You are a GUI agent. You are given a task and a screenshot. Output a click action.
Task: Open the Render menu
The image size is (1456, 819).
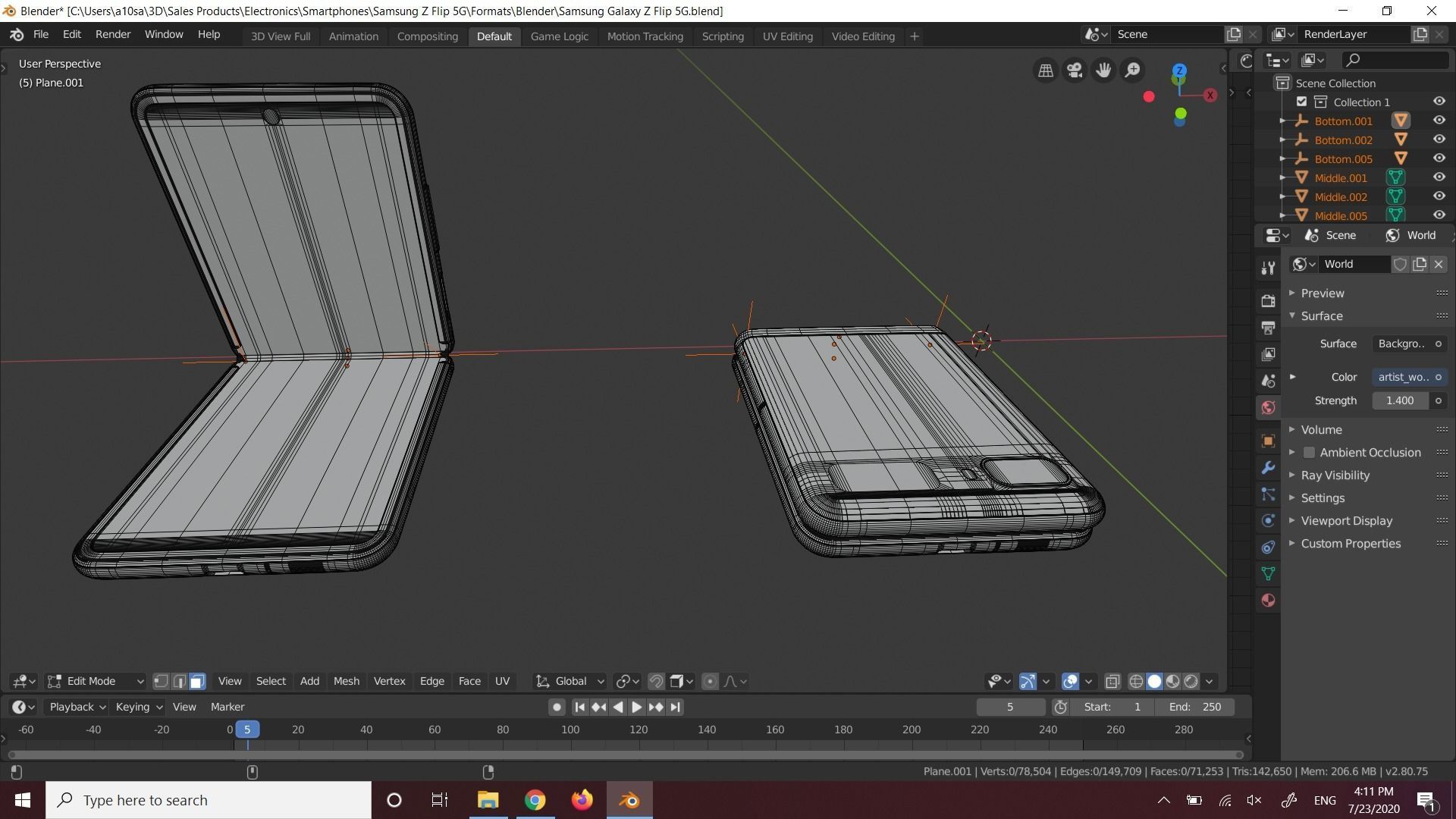tap(113, 35)
